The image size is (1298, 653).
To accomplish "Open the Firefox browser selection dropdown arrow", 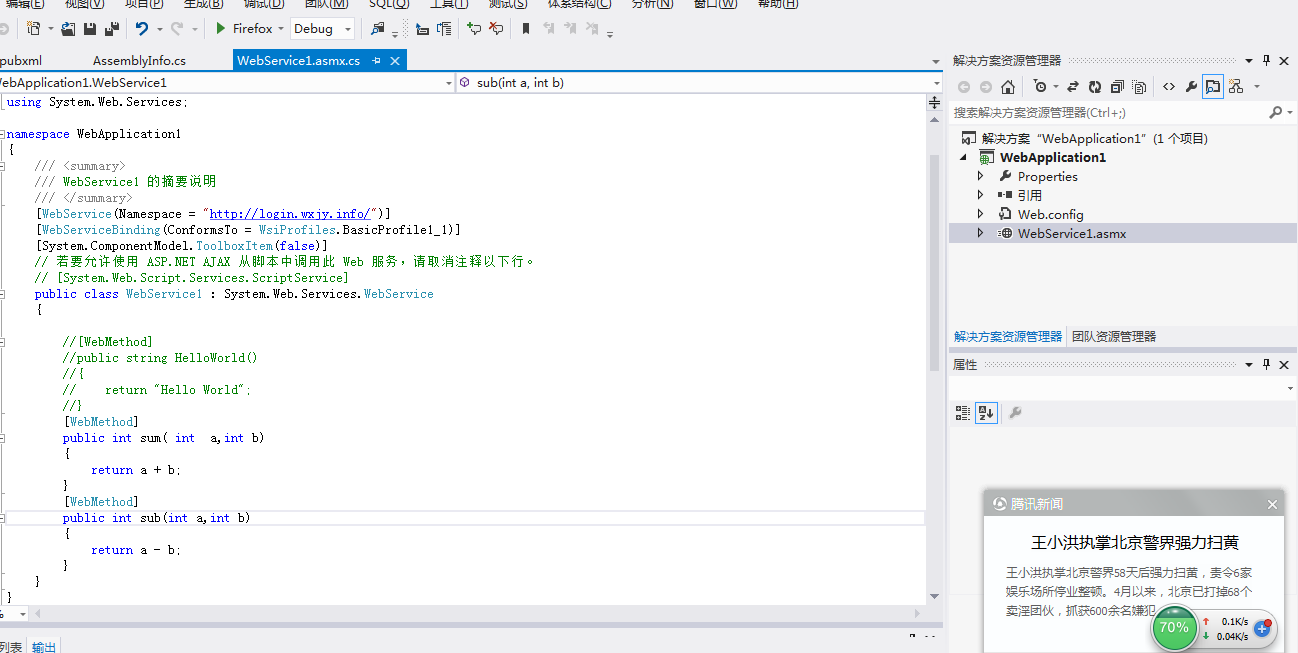I will pos(281,29).
